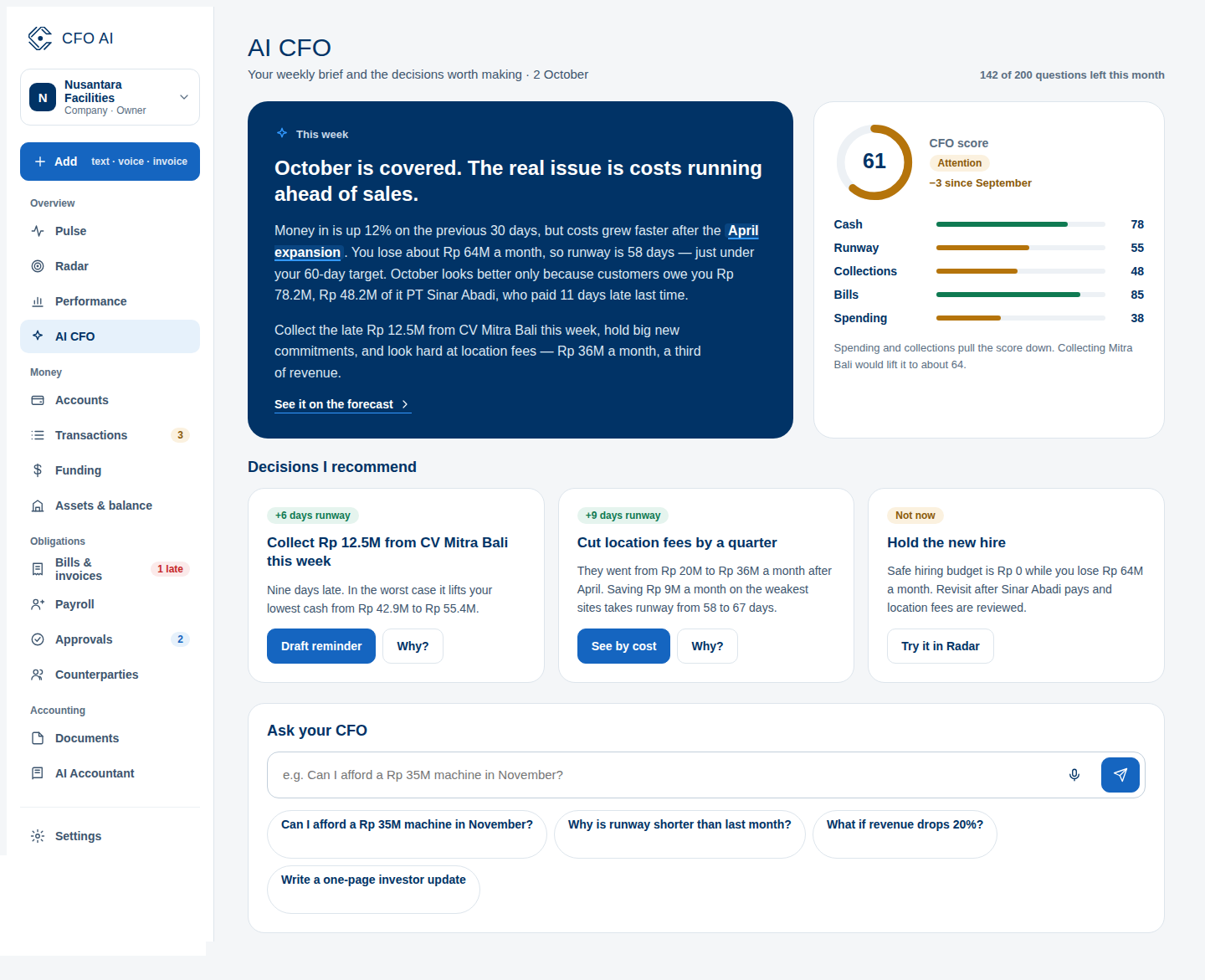Click the Bills score progress bar

point(1020,295)
